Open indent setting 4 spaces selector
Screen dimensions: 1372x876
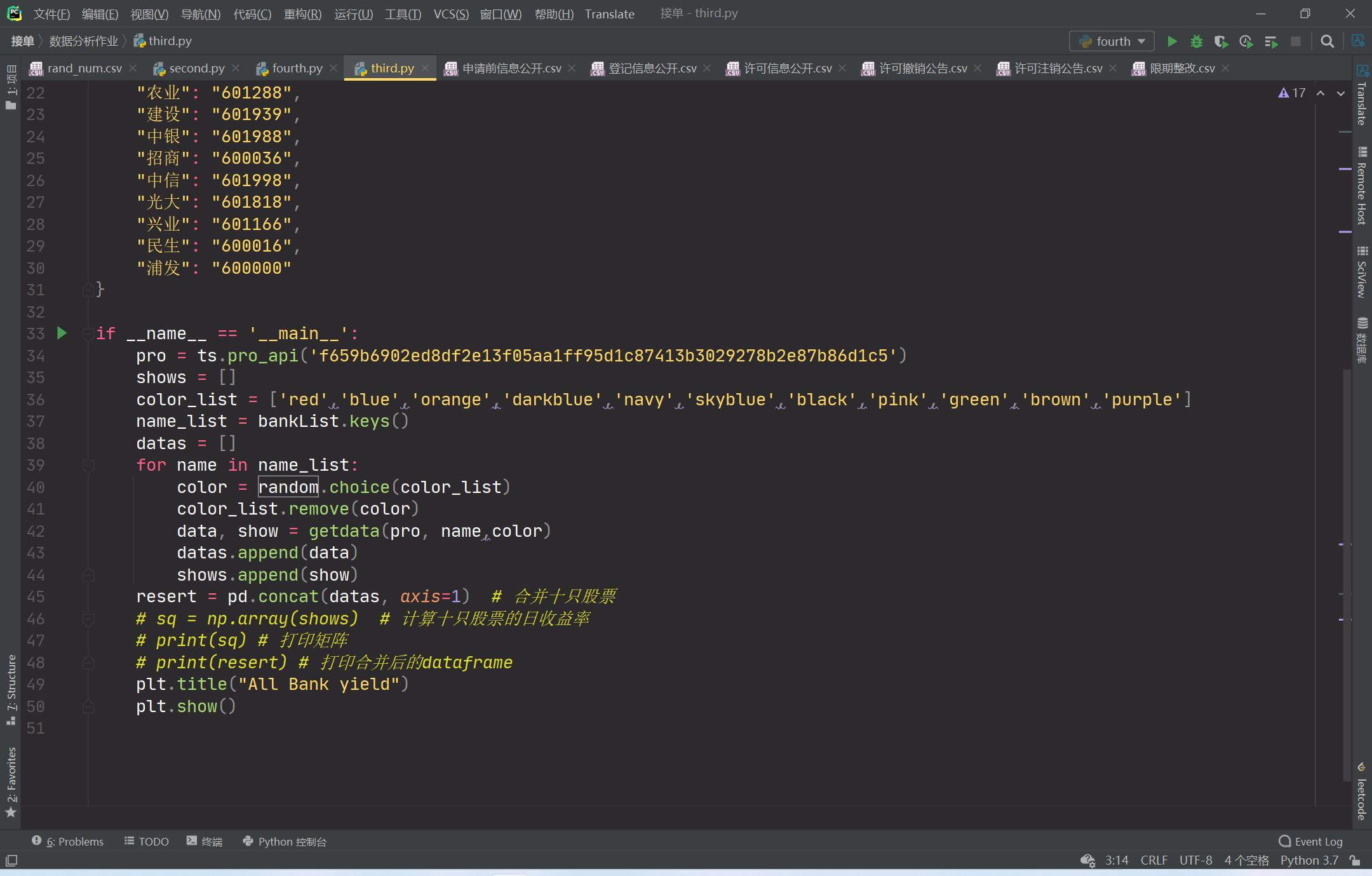click(x=1246, y=860)
